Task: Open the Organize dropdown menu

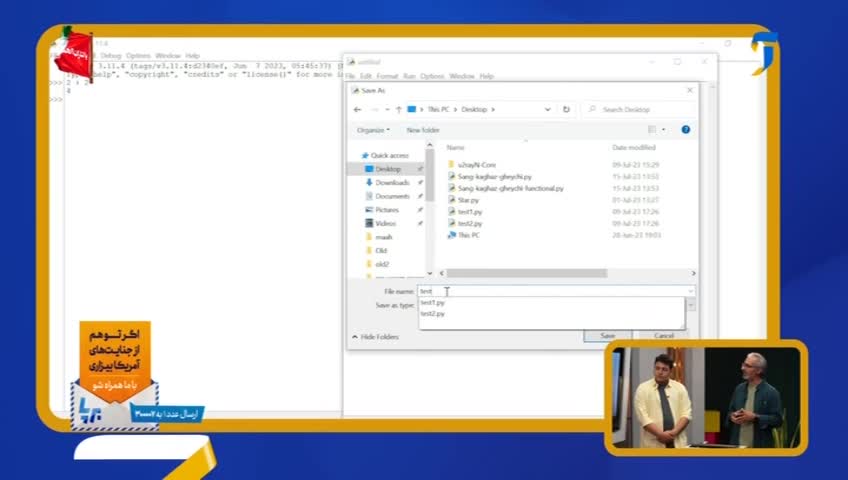Action: tap(373, 130)
